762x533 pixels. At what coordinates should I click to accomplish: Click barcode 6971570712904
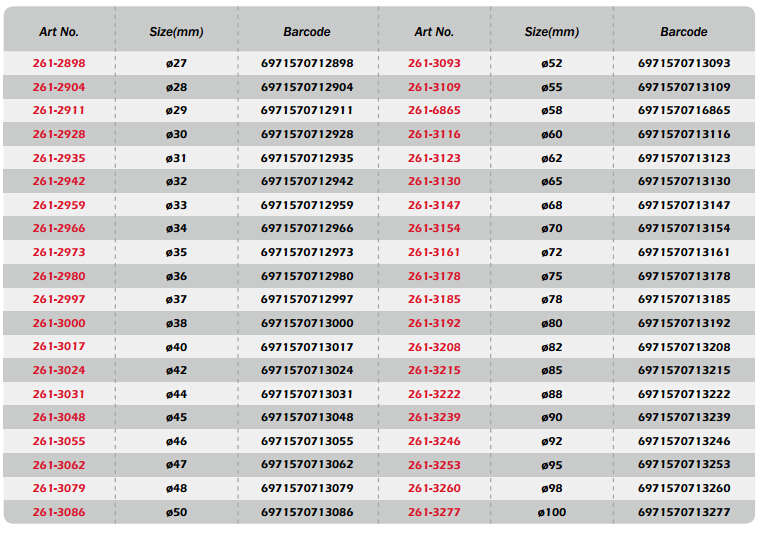307,87
